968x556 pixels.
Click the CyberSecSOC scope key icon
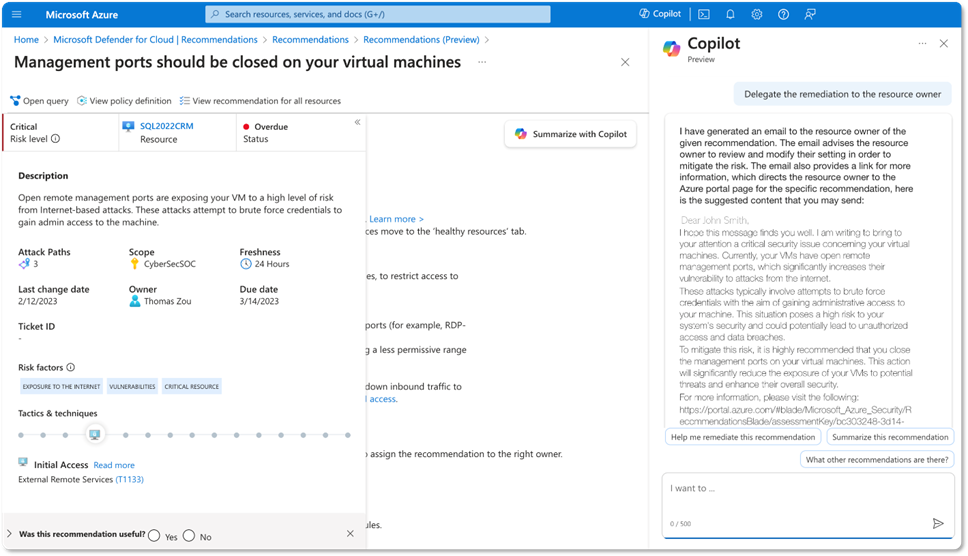135,264
